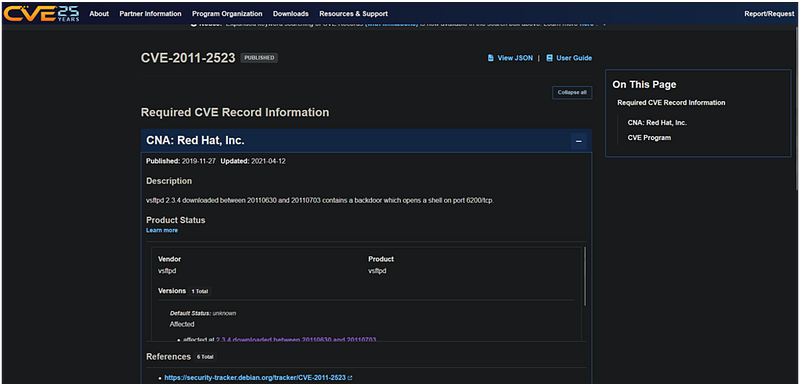This screenshot has height=386, width=800.
Task: Jump to CVE Program in sidebar
Action: tap(649, 138)
